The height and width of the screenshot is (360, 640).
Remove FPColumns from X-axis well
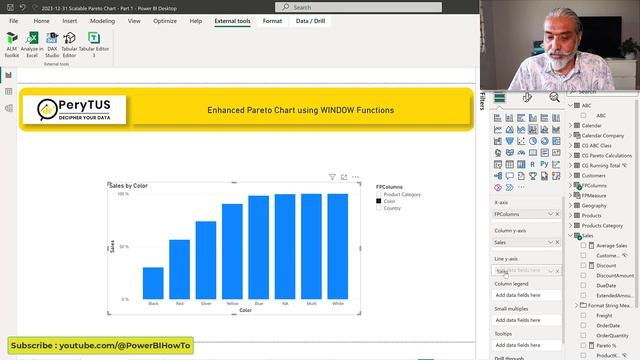tap(558, 214)
